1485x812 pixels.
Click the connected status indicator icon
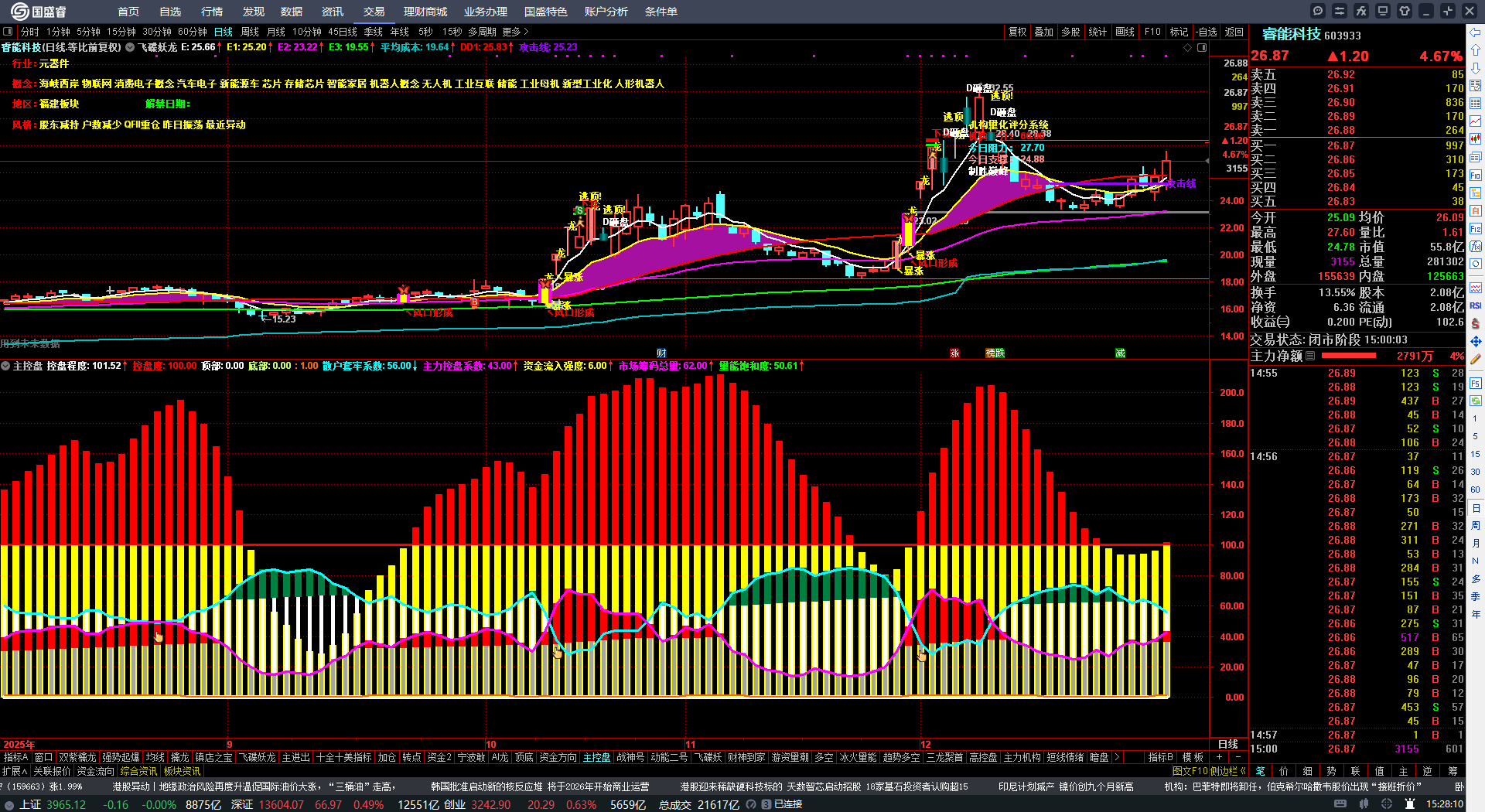point(766,804)
